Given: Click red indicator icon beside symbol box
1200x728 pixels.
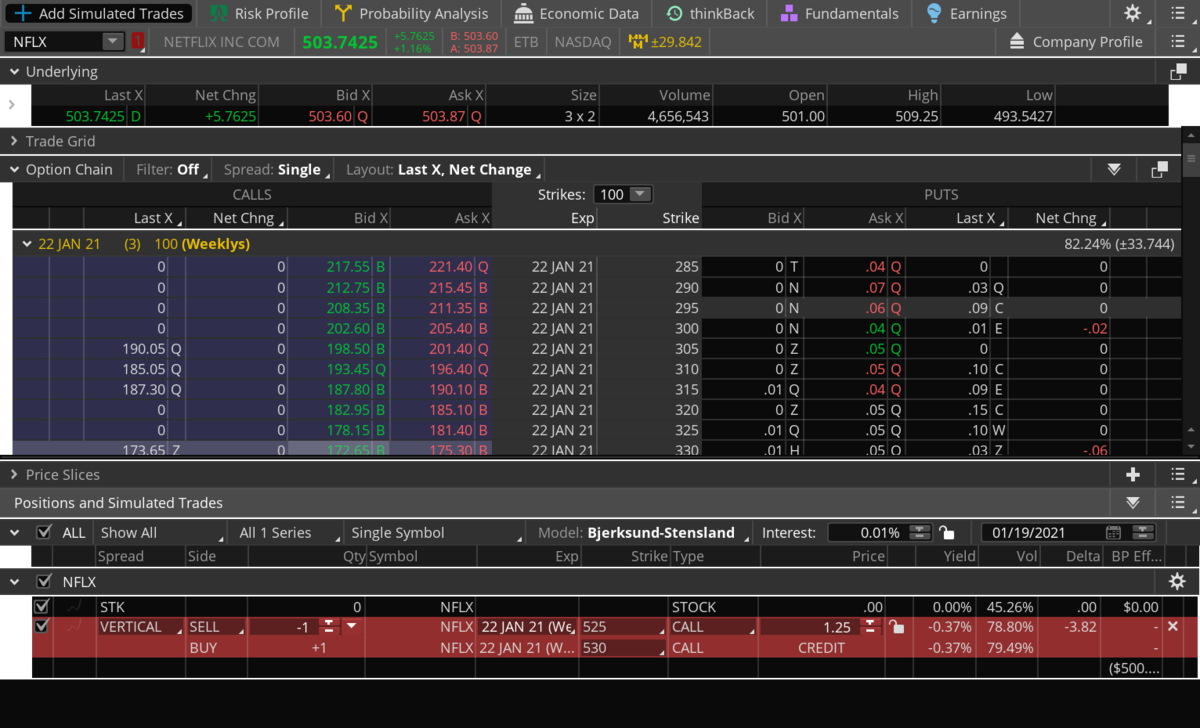Looking at the screenshot, I should click(x=138, y=42).
